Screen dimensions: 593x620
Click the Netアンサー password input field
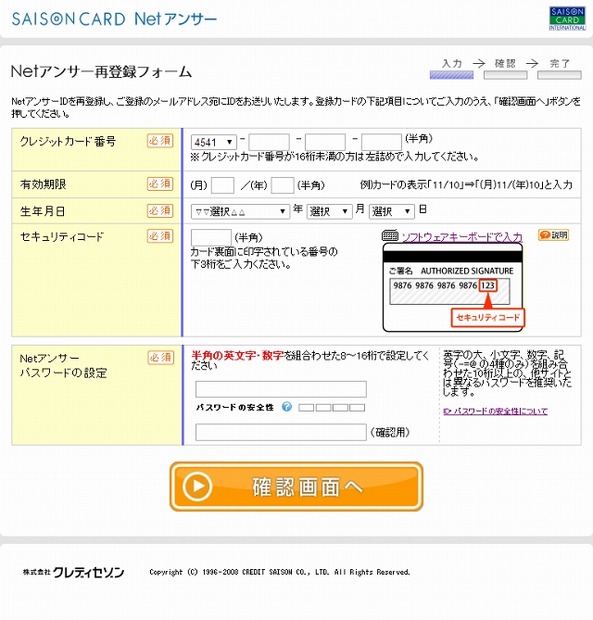(x=281, y=389)
